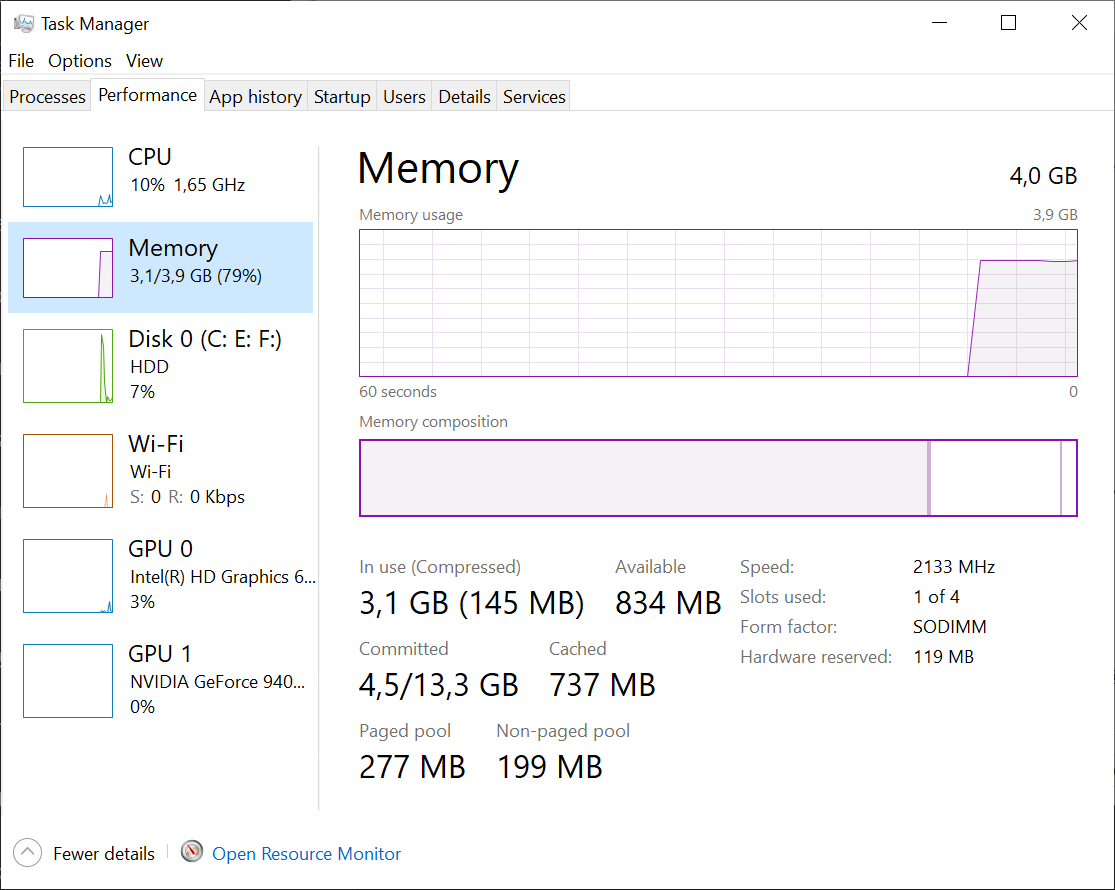
Task: Open the View menu
Action: point(144,61)
